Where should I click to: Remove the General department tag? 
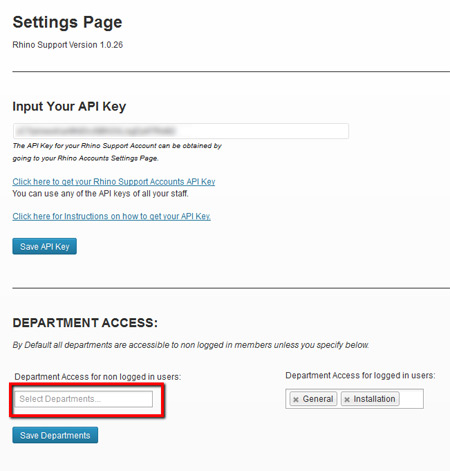click(x=296, y=399)
